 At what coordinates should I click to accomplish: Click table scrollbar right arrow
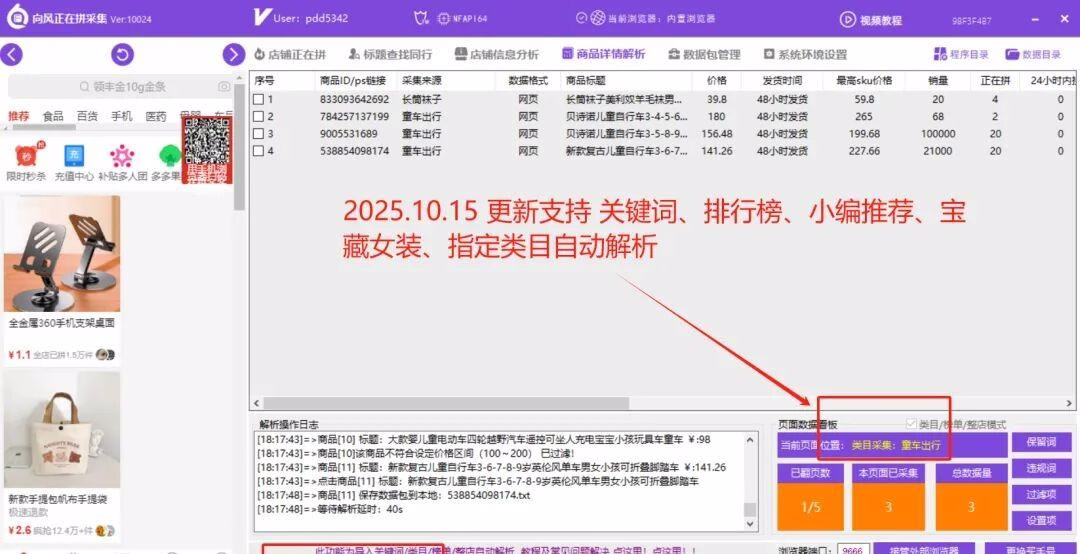click(1069, 403)
